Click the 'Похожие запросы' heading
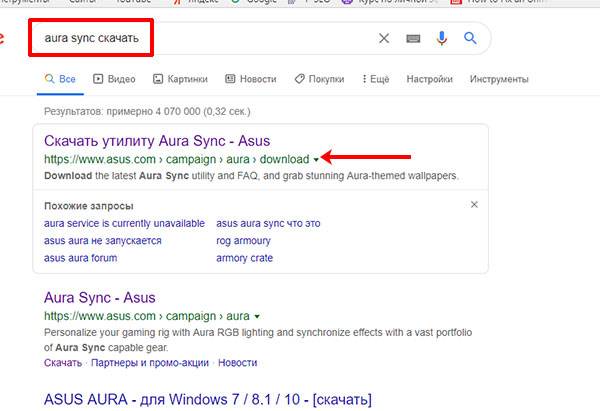Image resolution: width=600 pixels, height=411 pixels. point(89,206)
